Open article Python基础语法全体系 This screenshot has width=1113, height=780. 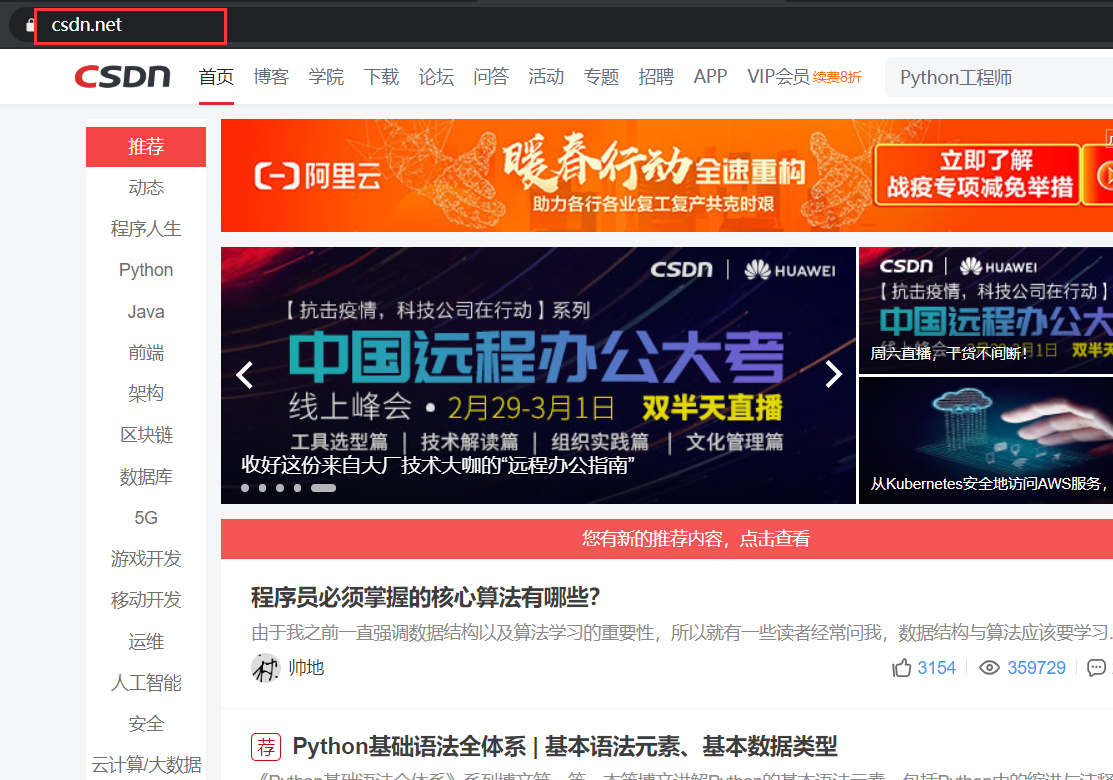click(x=565, y=747)
